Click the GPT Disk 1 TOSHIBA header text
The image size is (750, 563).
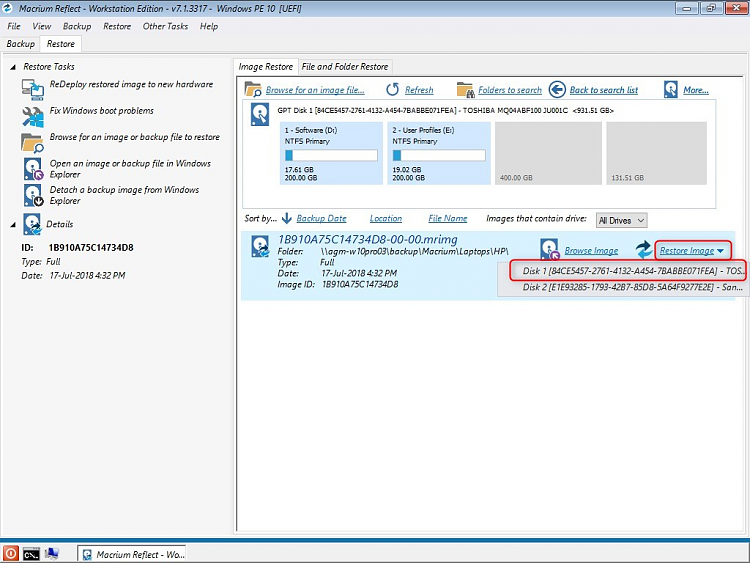click(445, 110)
